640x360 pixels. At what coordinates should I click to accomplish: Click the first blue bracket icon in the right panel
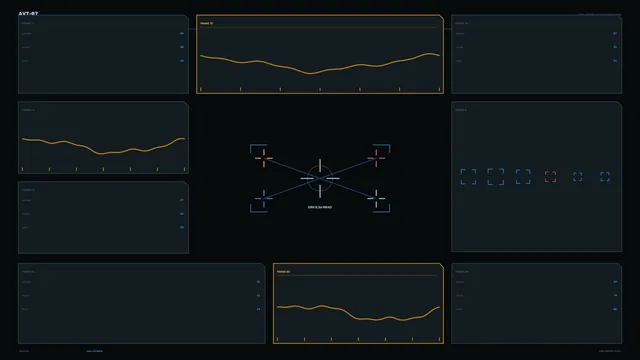pyautogui.click(x=468, y=177)
